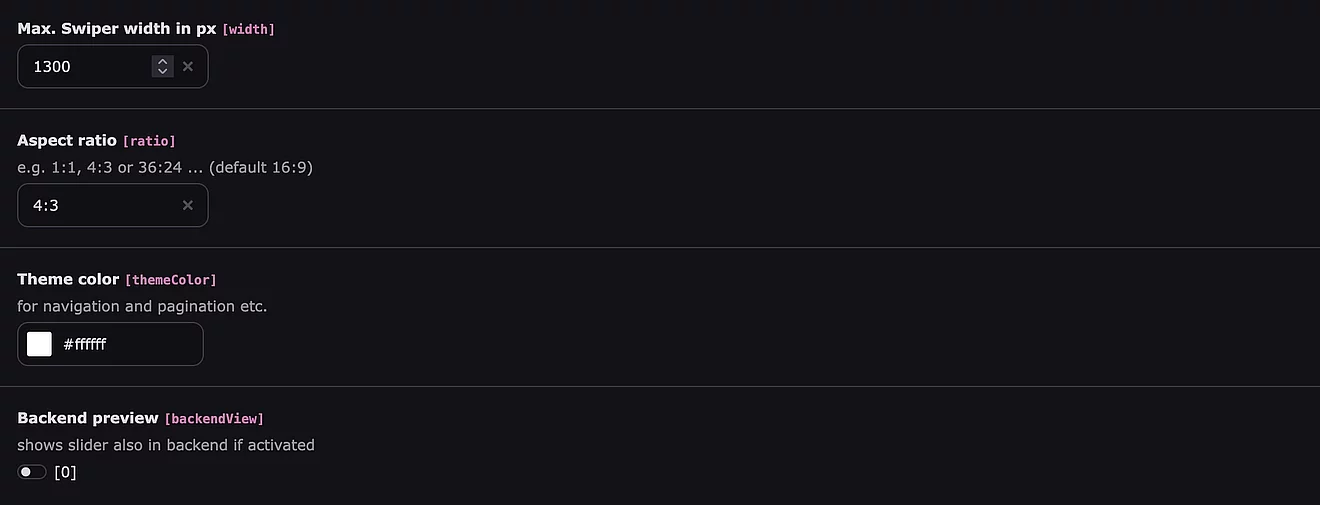
Task: Click the pink [ratio] field tag
Action: 149,141
